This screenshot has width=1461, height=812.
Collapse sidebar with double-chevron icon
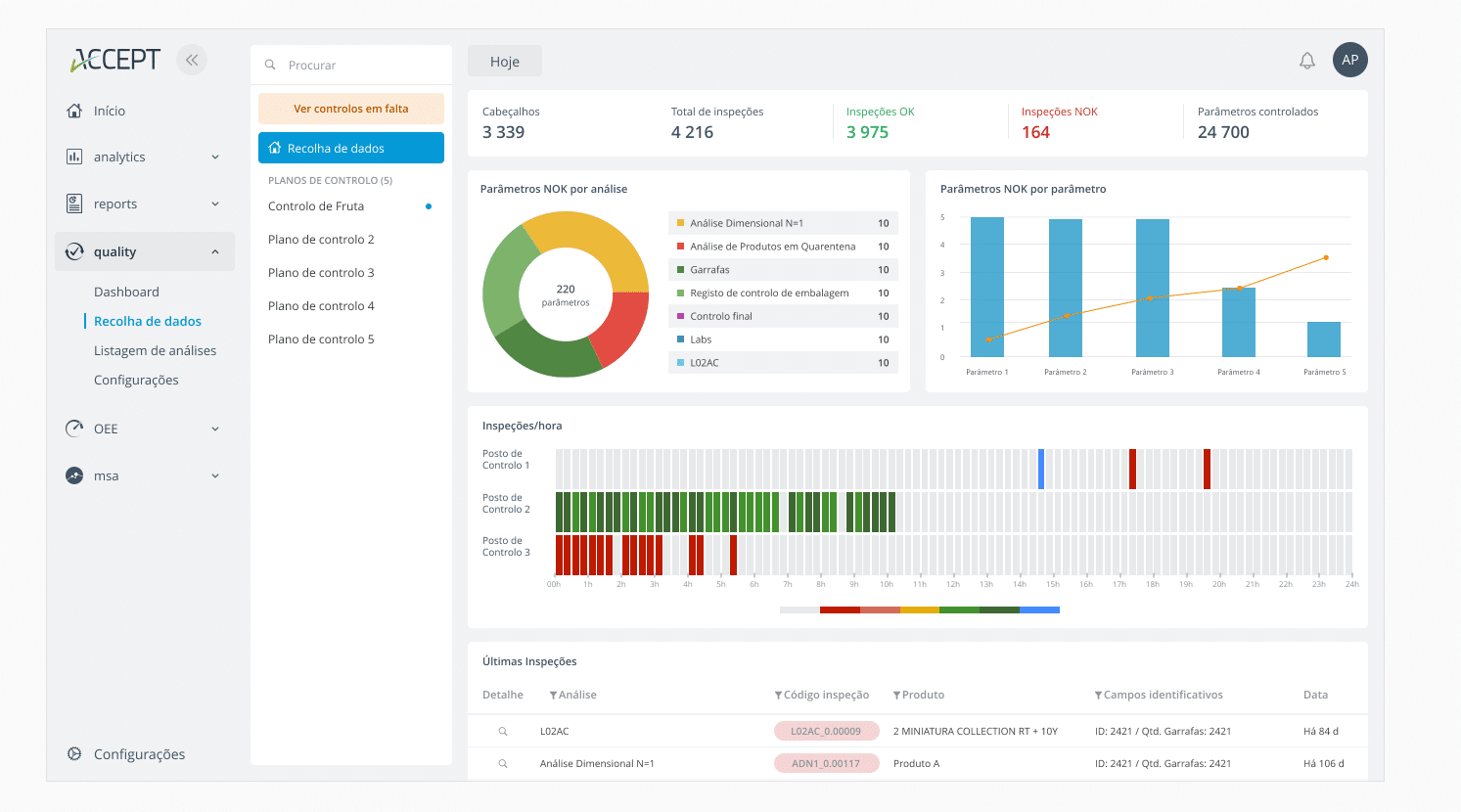coord(192,60)
